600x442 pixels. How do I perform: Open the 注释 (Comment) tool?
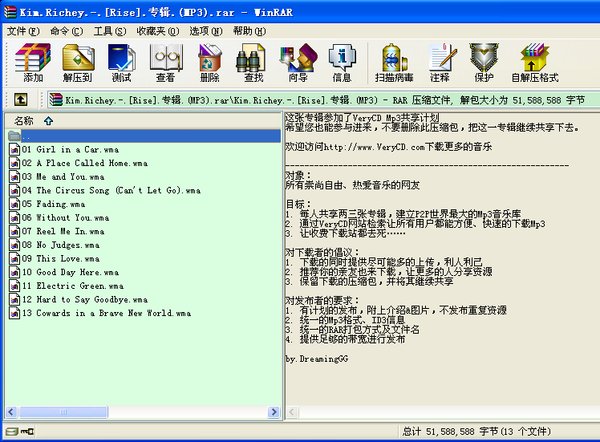(x=440, y=63)
